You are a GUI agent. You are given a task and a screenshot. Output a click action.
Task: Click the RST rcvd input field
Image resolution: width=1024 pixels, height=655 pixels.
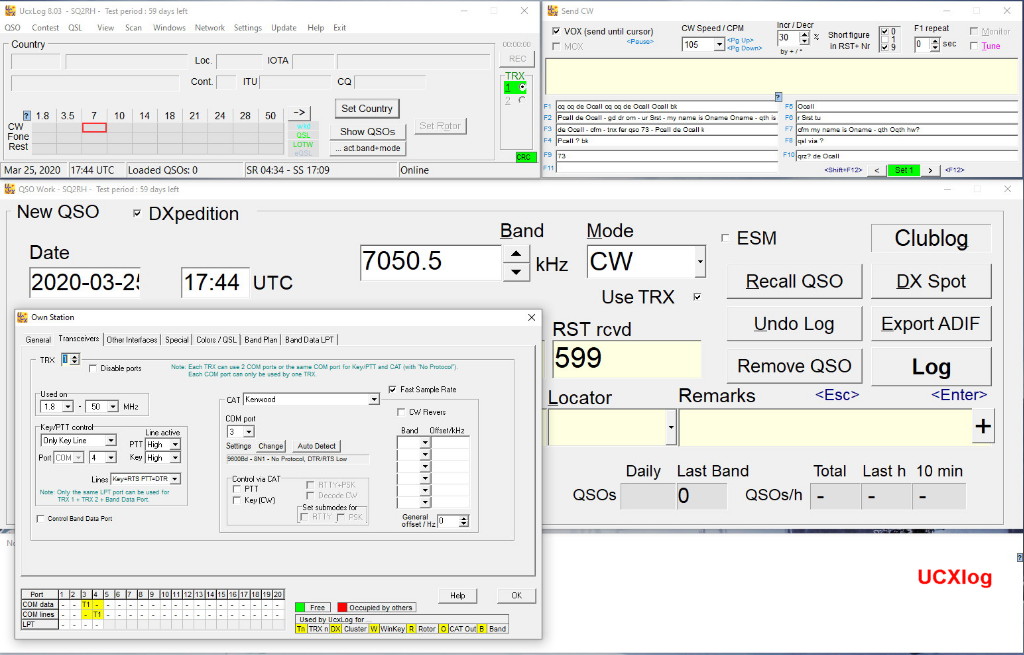pyautogui.click(x=626, y=359)
